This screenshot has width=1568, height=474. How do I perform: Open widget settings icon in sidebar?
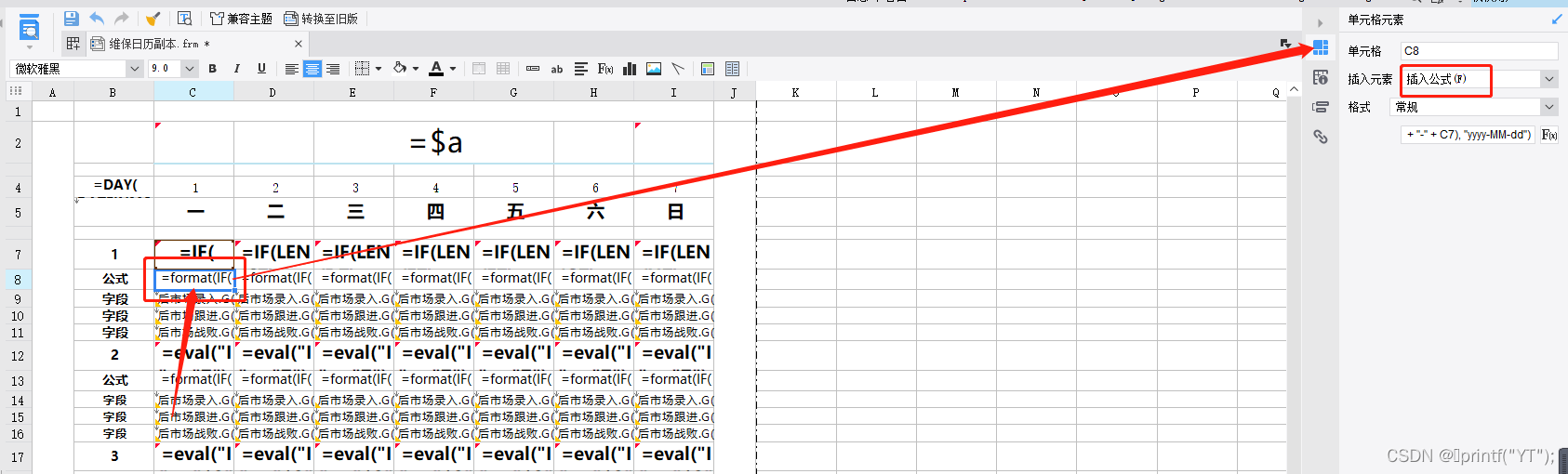pyautogui.click(x=1320, y=107)
